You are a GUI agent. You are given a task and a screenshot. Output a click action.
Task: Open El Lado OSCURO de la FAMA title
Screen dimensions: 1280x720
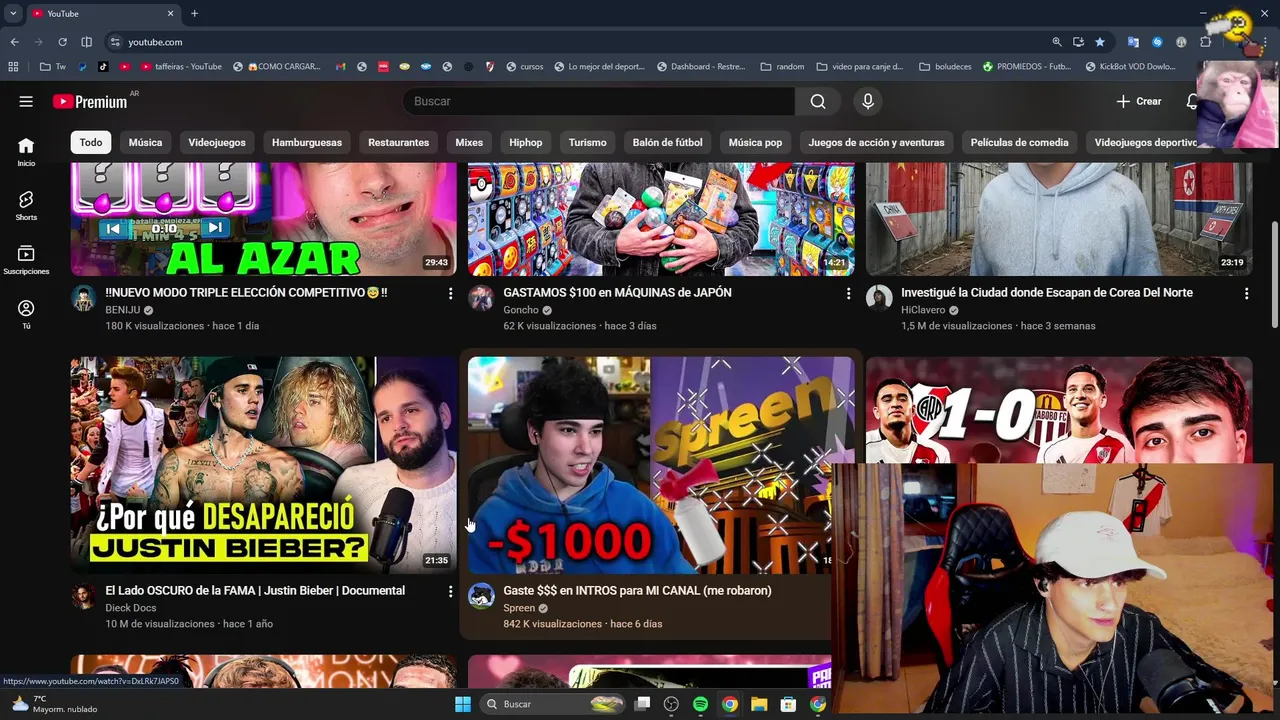coord(255,591)
